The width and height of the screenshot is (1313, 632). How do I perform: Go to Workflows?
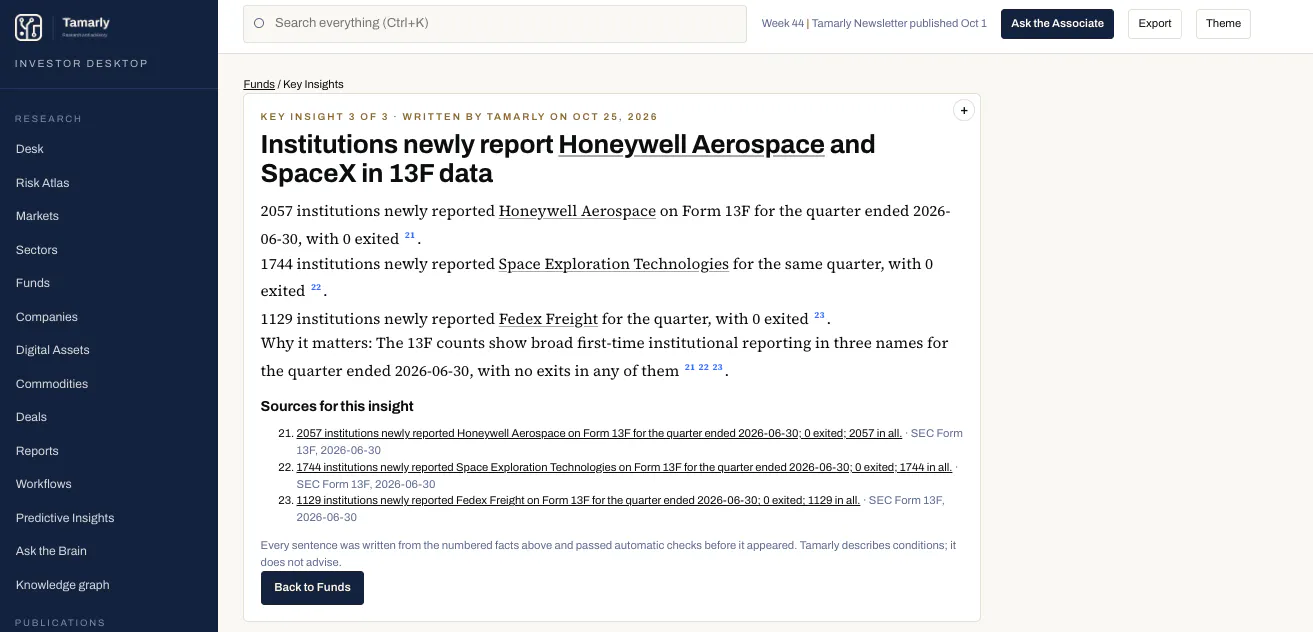pos(44,484)
